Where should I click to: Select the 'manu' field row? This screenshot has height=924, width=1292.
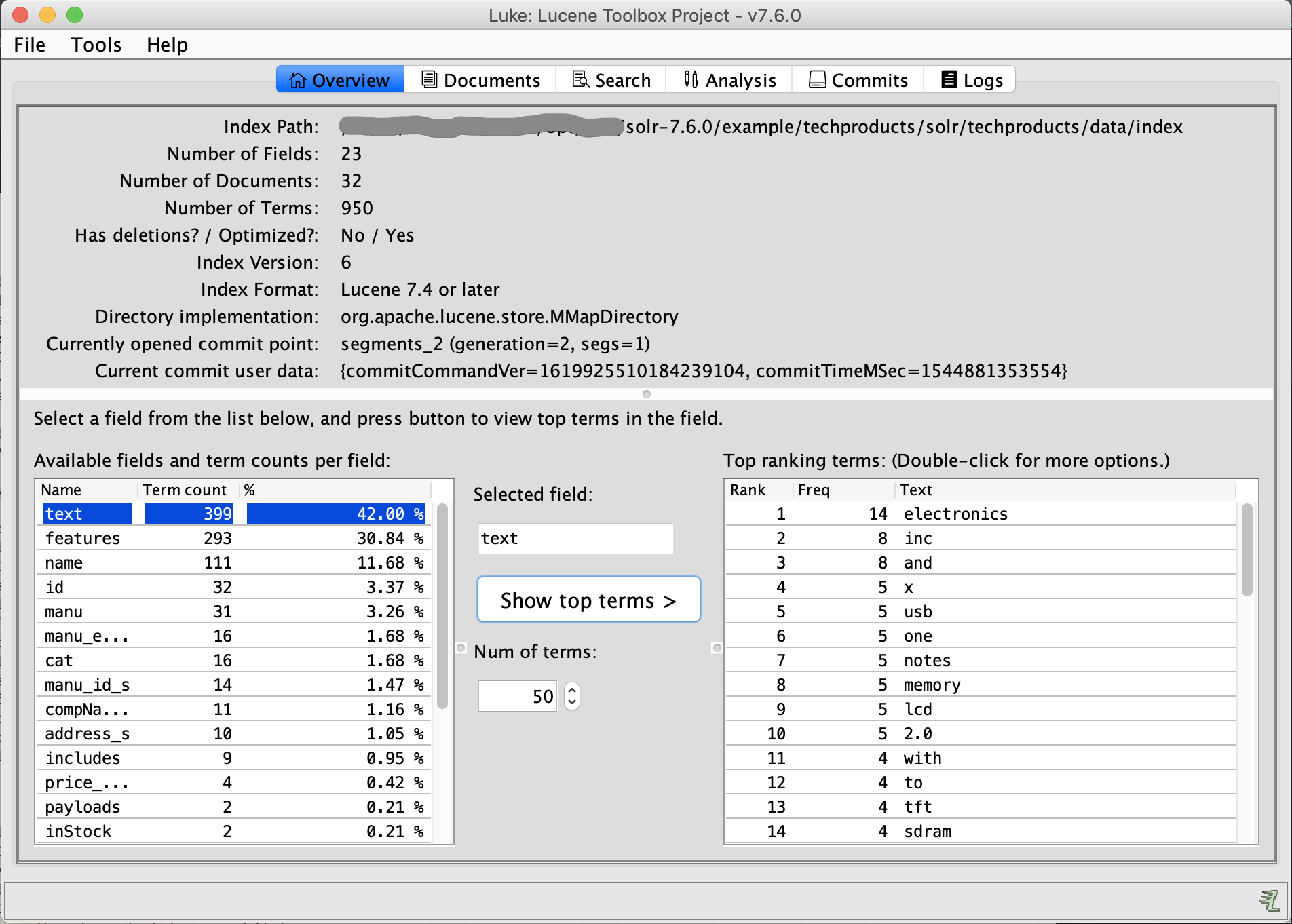(x=235, y=611)
